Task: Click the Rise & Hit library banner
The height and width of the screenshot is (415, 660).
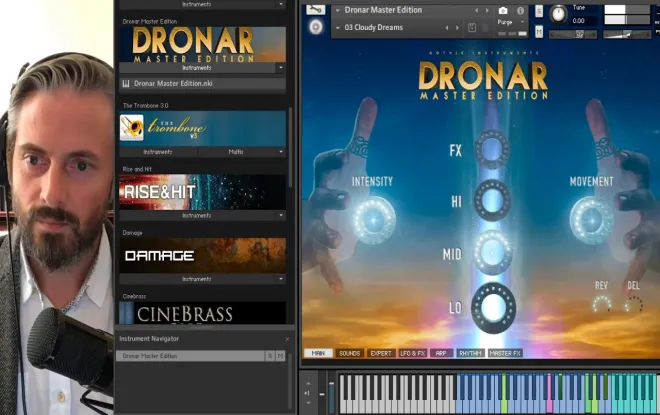Action: pos(202,192)
